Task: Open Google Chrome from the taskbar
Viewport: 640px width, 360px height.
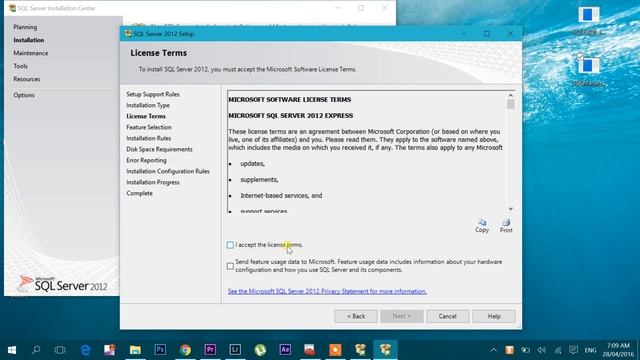Action: (185, 350)
